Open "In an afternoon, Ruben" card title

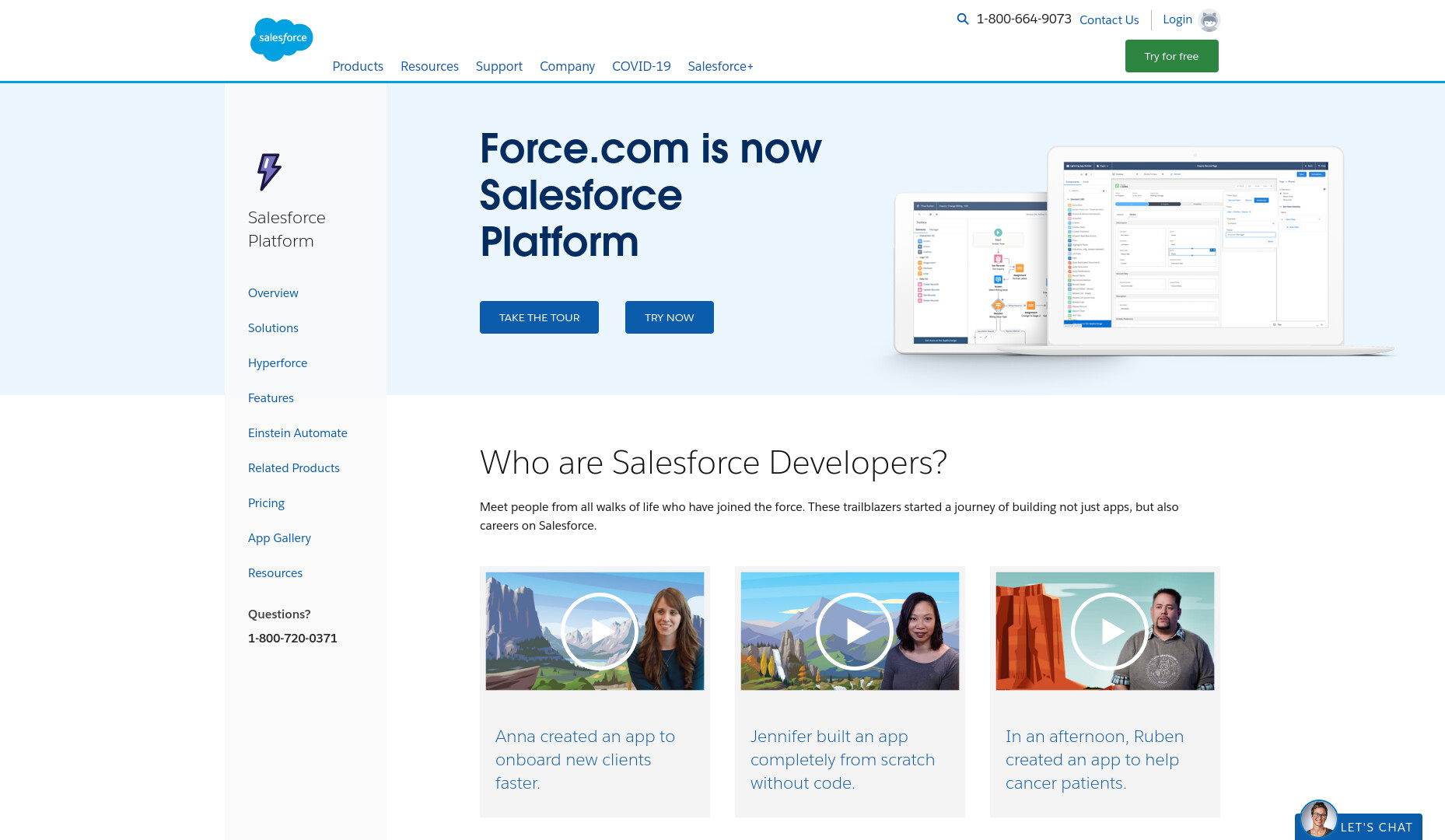(1094, 759)
